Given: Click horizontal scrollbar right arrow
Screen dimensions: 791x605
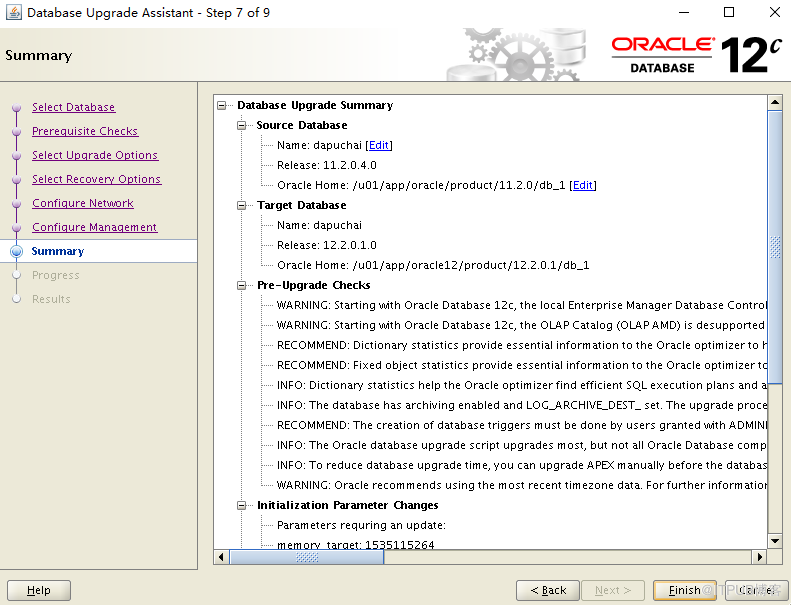Looking at the screenshot, I should 760,557.
